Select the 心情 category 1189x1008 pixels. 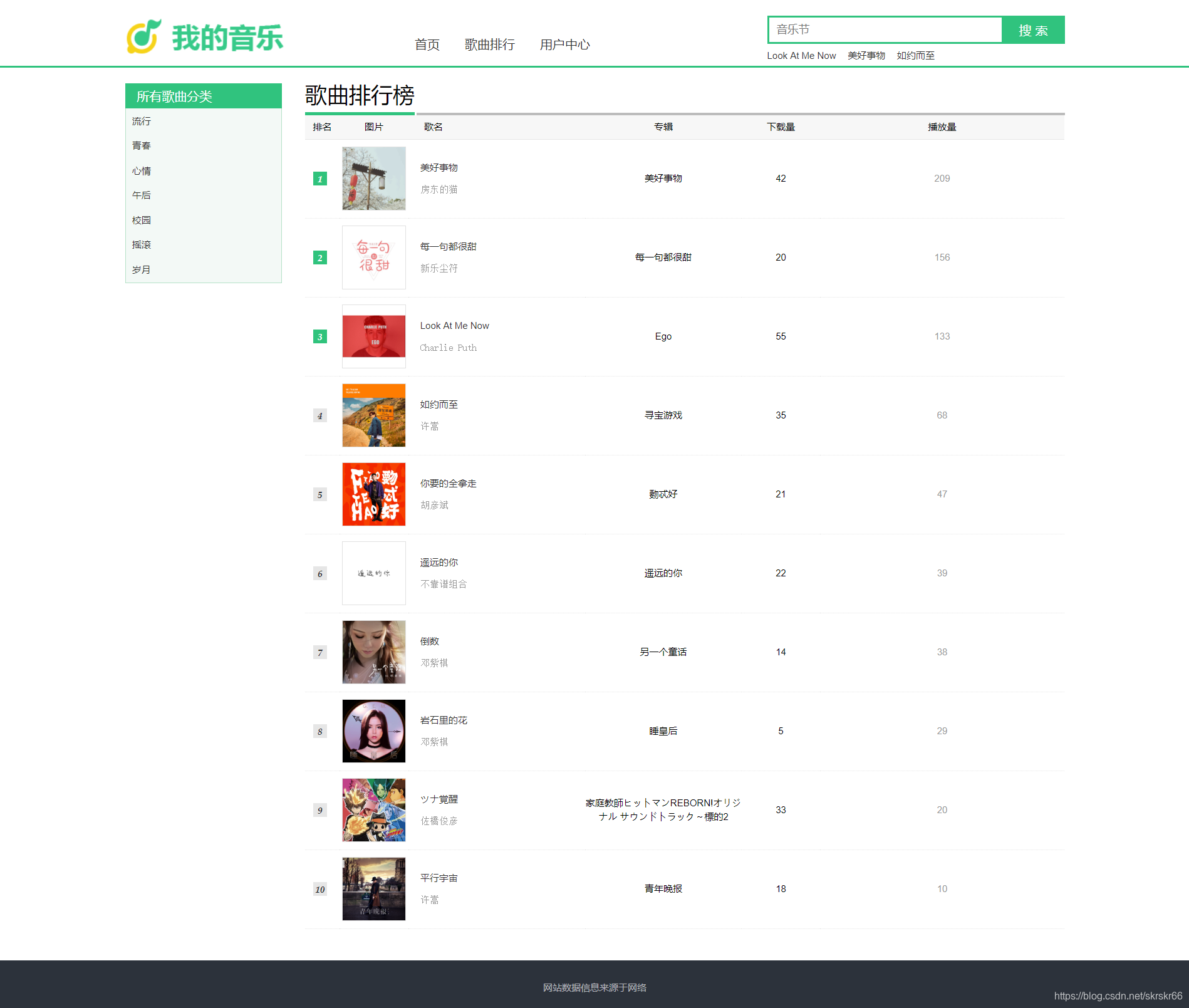(x=142, y=170)
